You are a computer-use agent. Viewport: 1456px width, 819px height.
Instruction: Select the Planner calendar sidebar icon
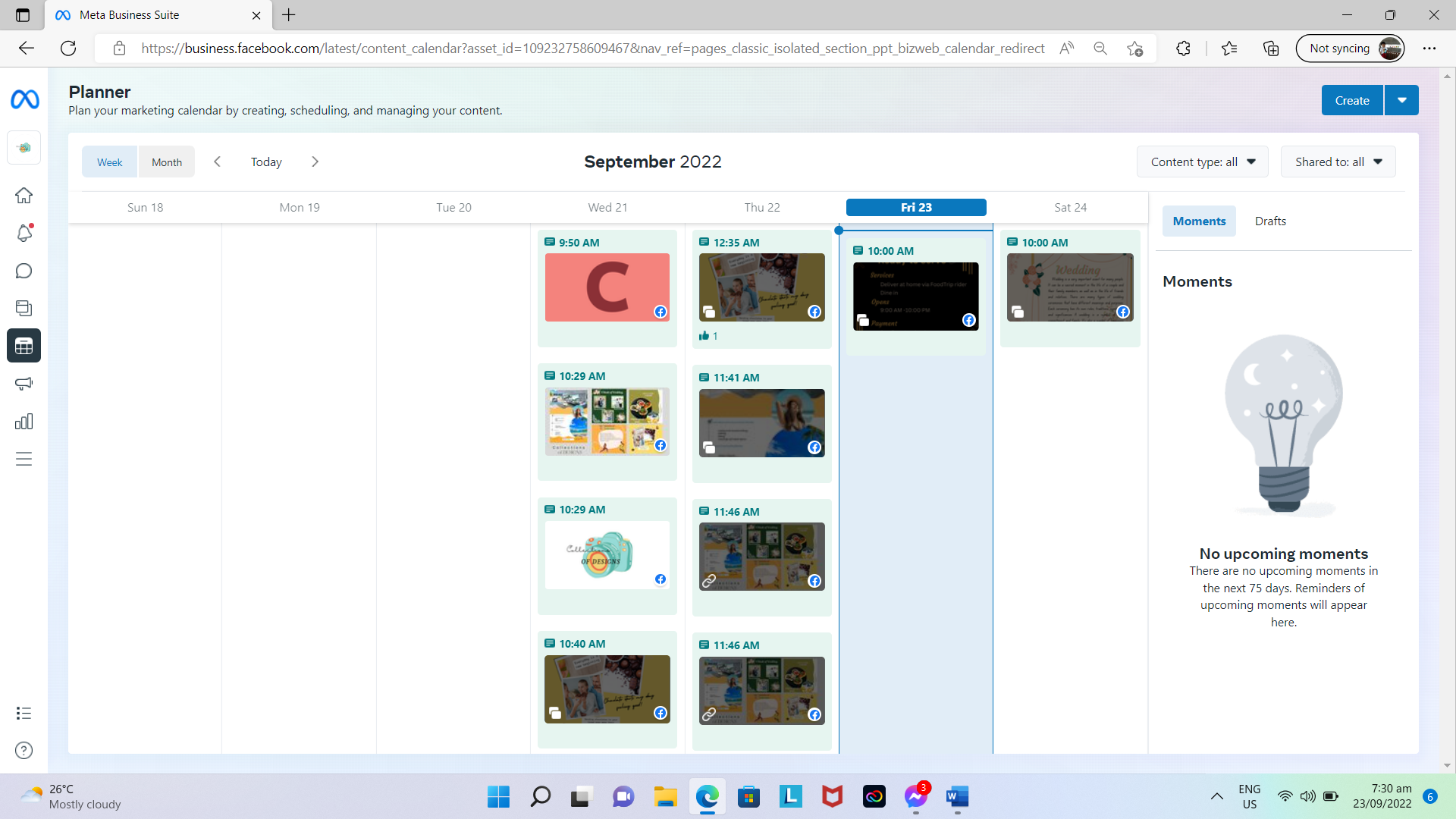24,346
